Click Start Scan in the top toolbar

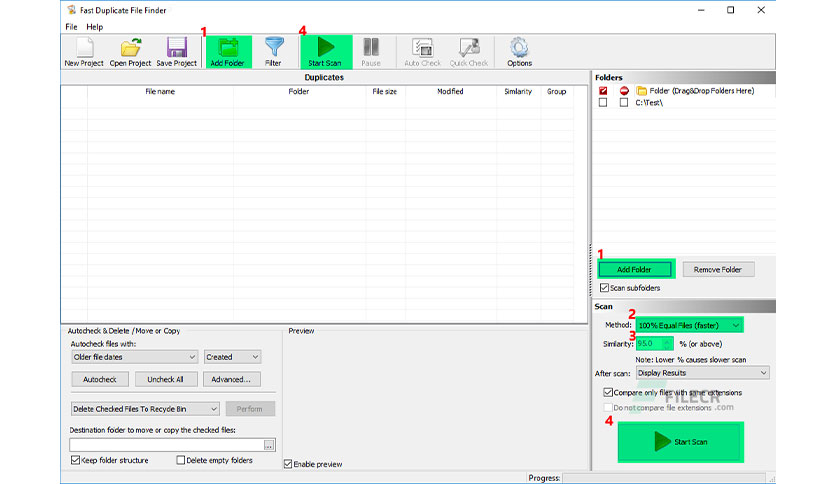tap(326, 52)
